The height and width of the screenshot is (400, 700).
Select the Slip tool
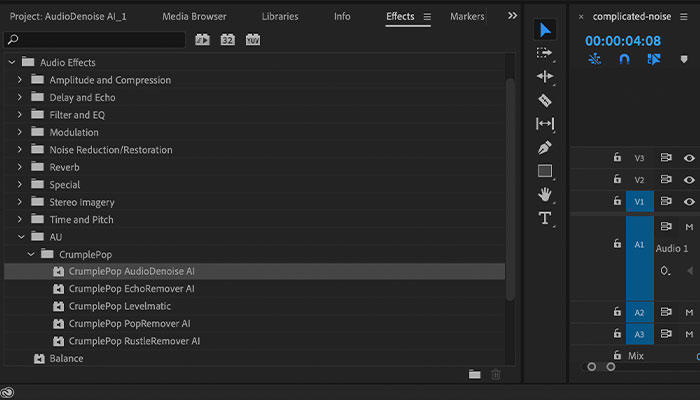(545, 124)
